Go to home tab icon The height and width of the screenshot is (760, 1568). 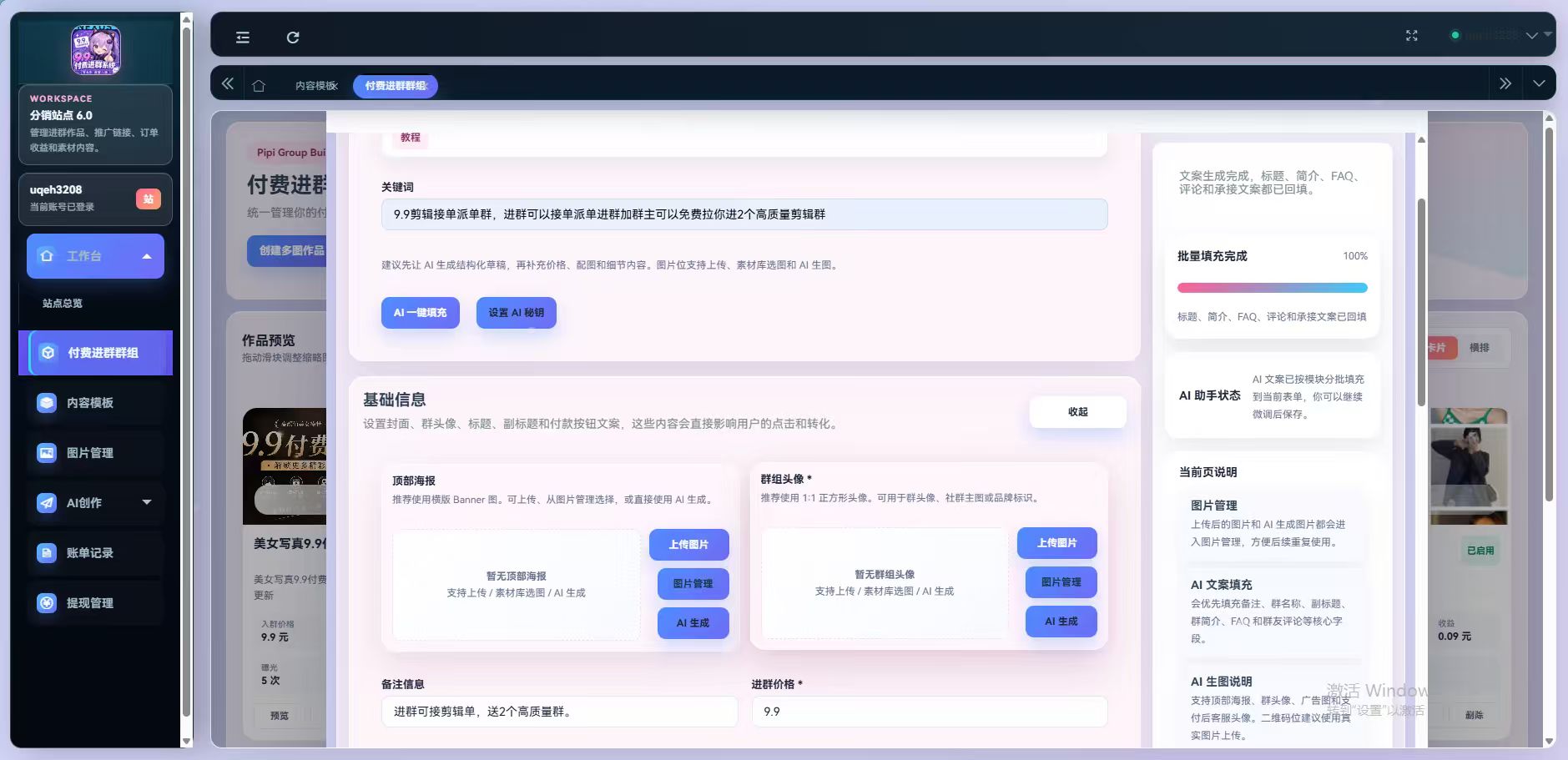(259, 85)
